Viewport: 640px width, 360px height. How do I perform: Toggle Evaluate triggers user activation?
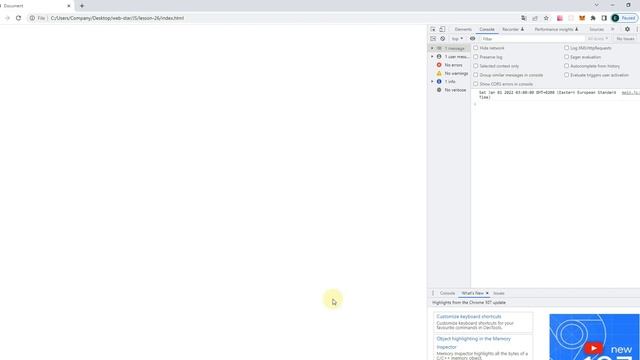[x=567, y=75]
